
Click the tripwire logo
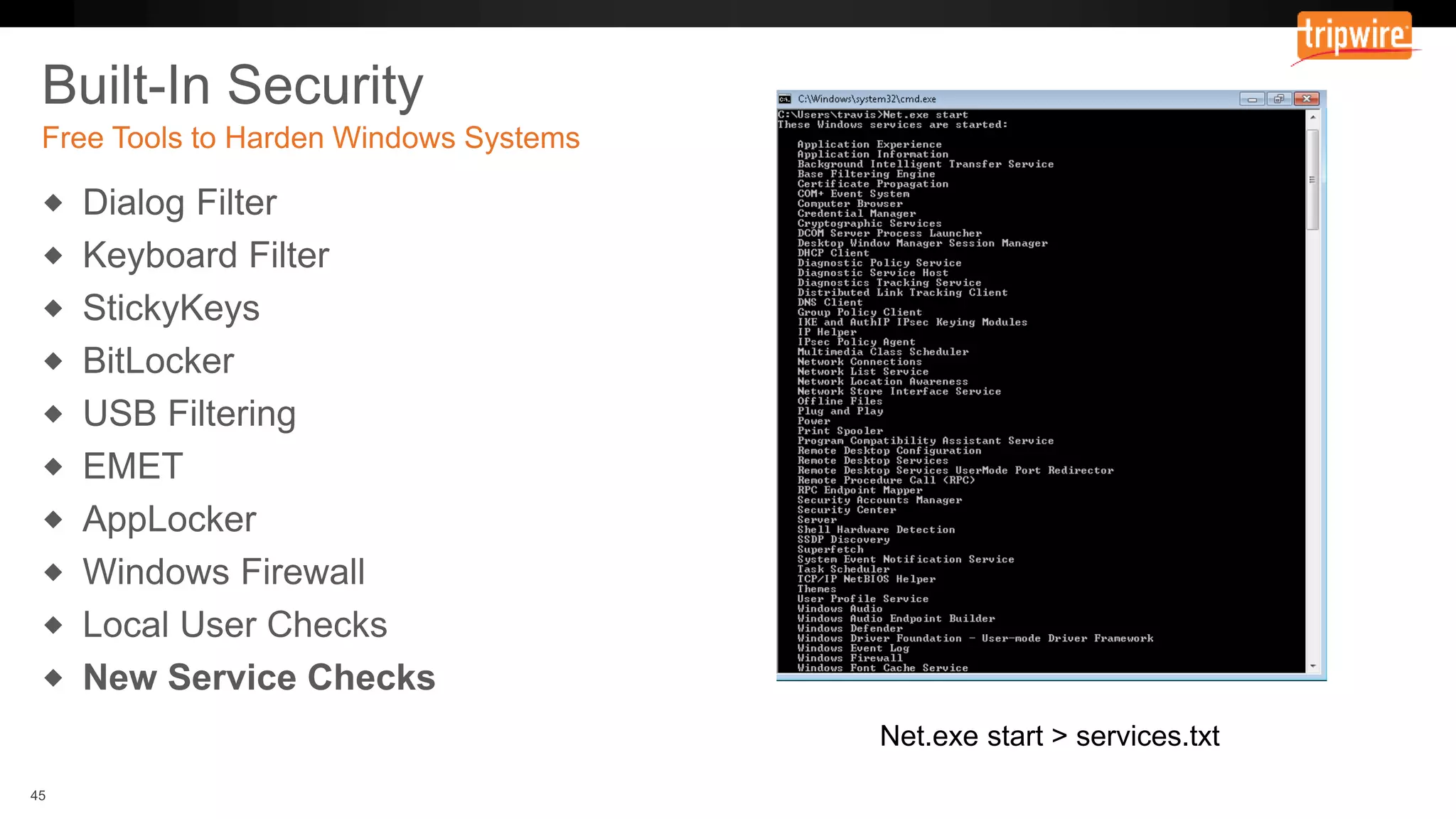[x=1356, y=38]
